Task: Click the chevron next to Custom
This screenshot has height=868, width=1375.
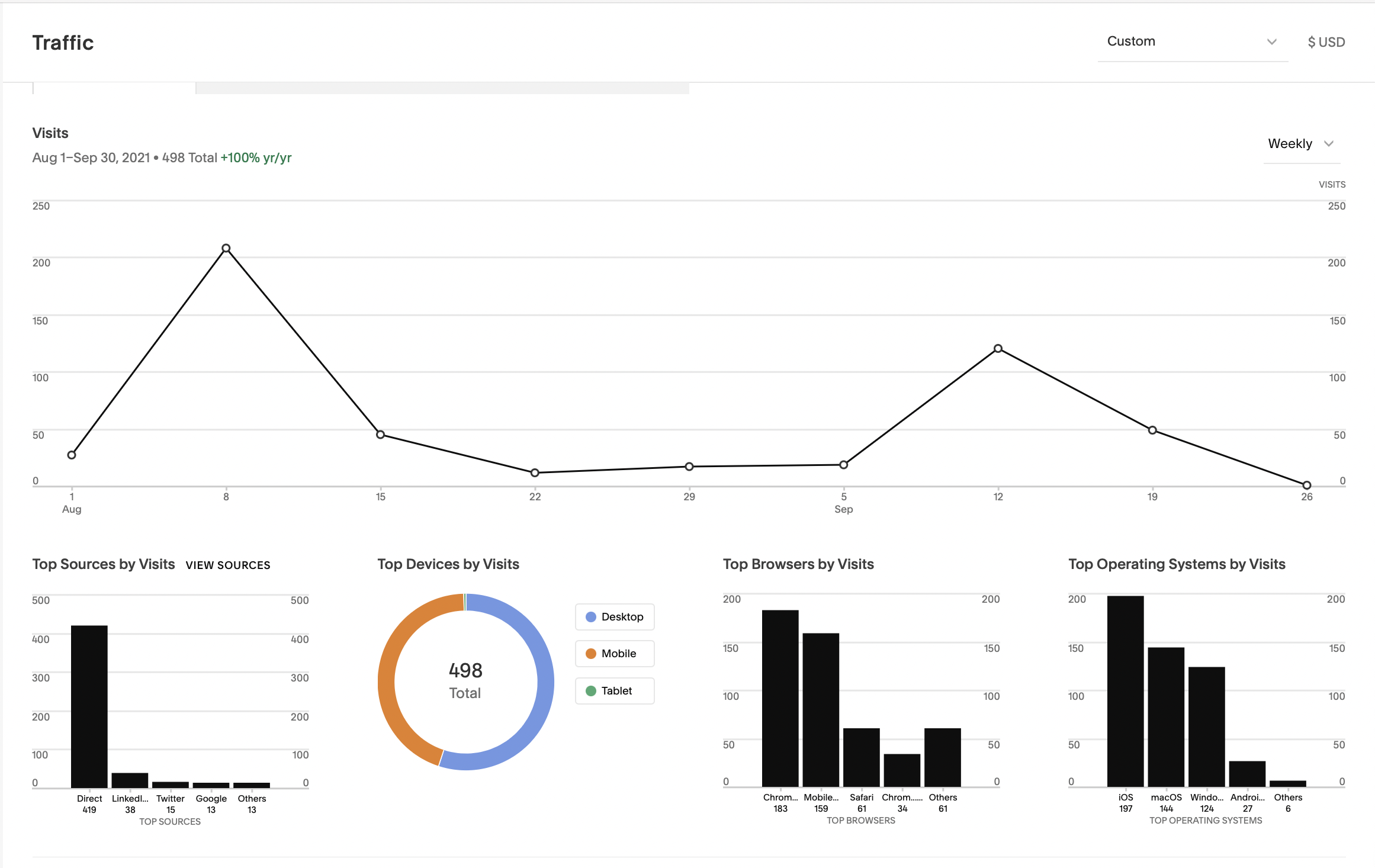Action: [1271, 41]
